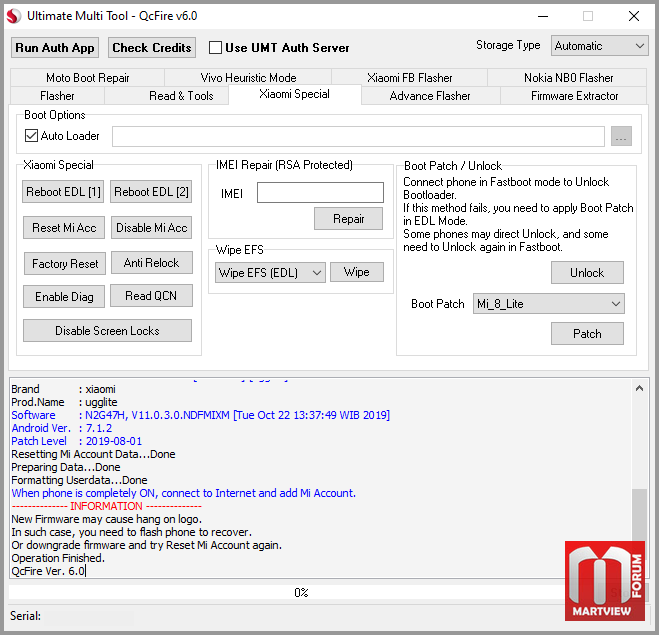Toggle the Auto Loader checkbox
Viewport: 659px width, 635px height.
click(x=31, y=136)
